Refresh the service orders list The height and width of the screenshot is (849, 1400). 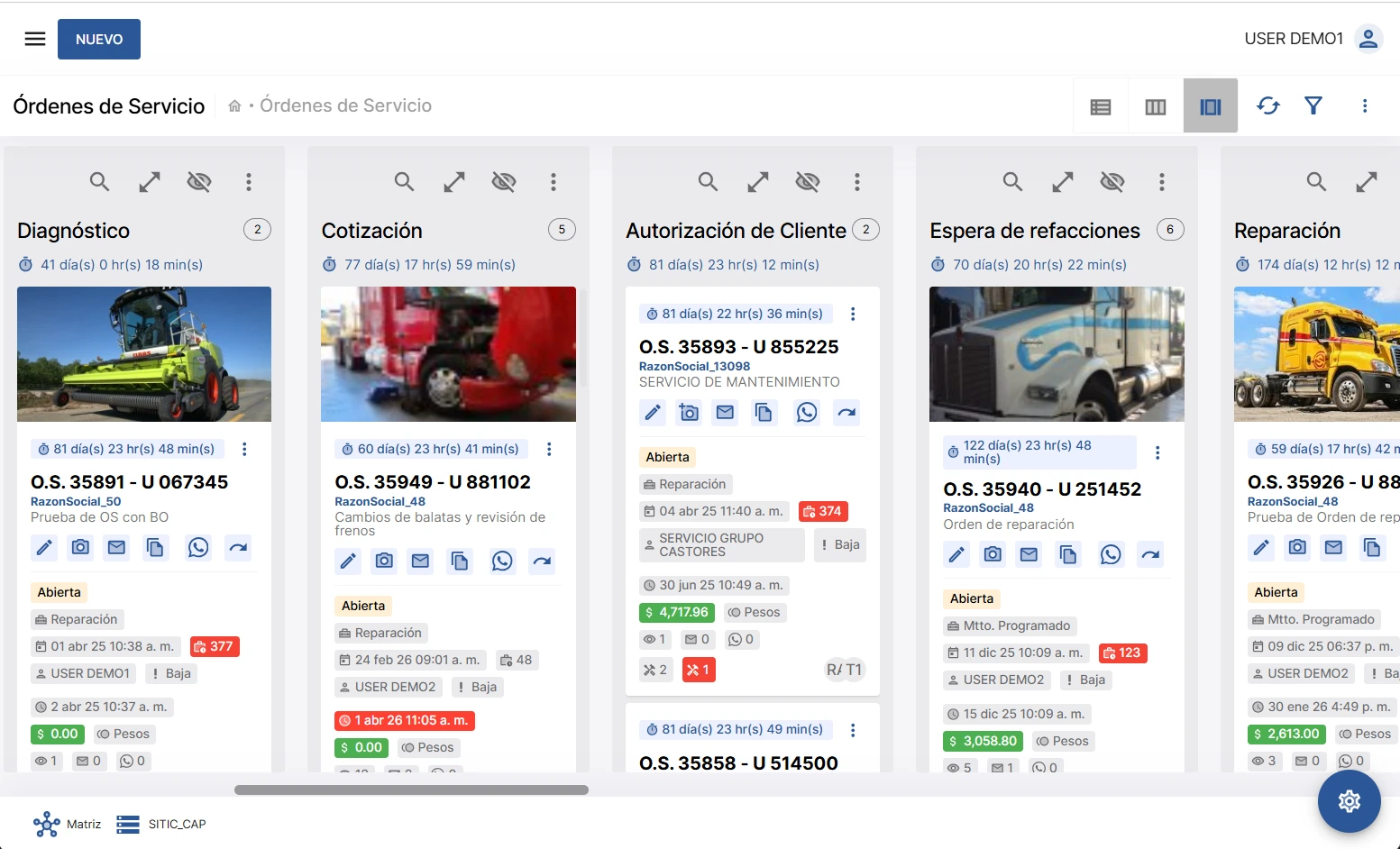click(x=1268, y=105)
